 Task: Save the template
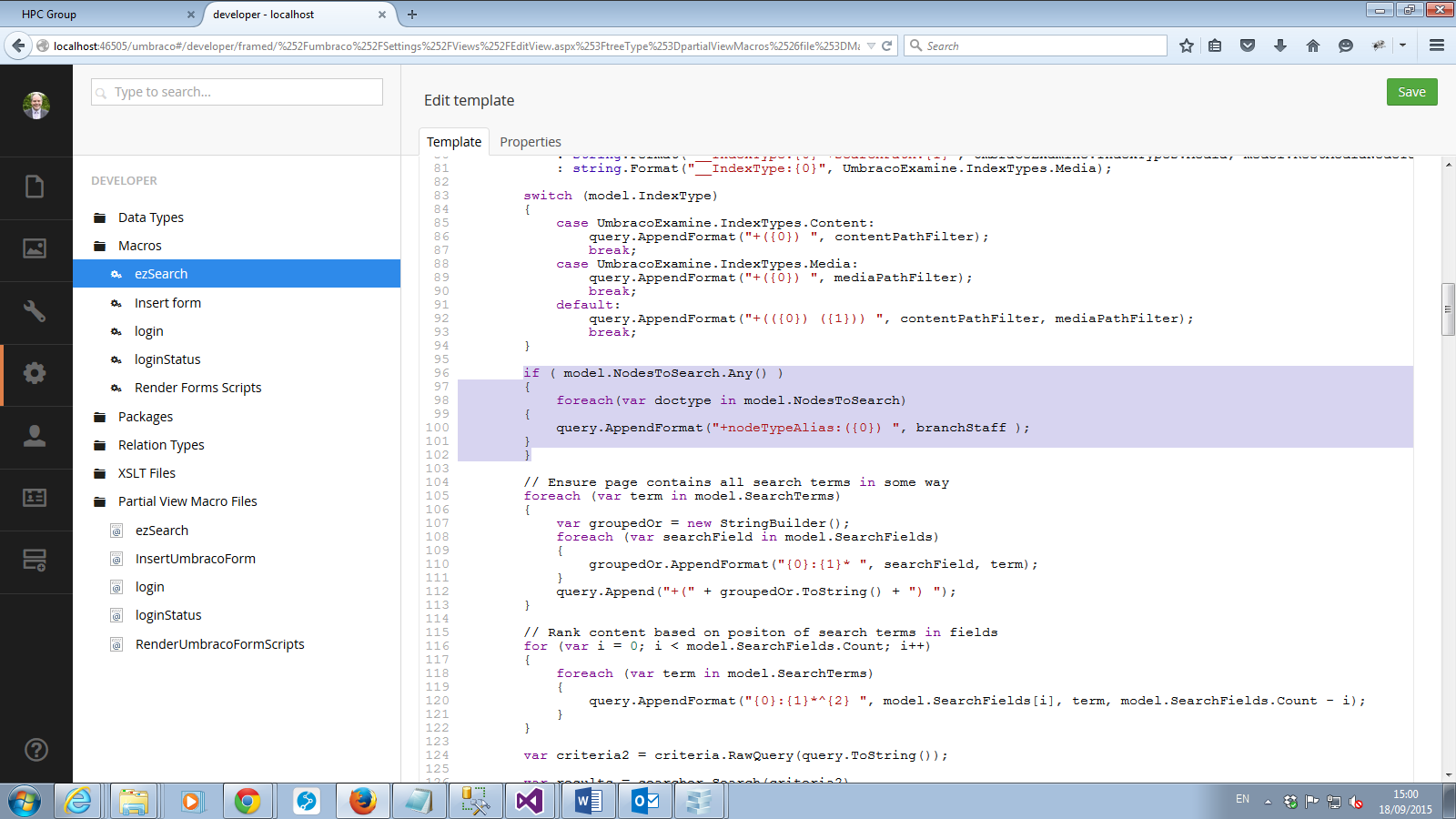(x=1411, y=92)
